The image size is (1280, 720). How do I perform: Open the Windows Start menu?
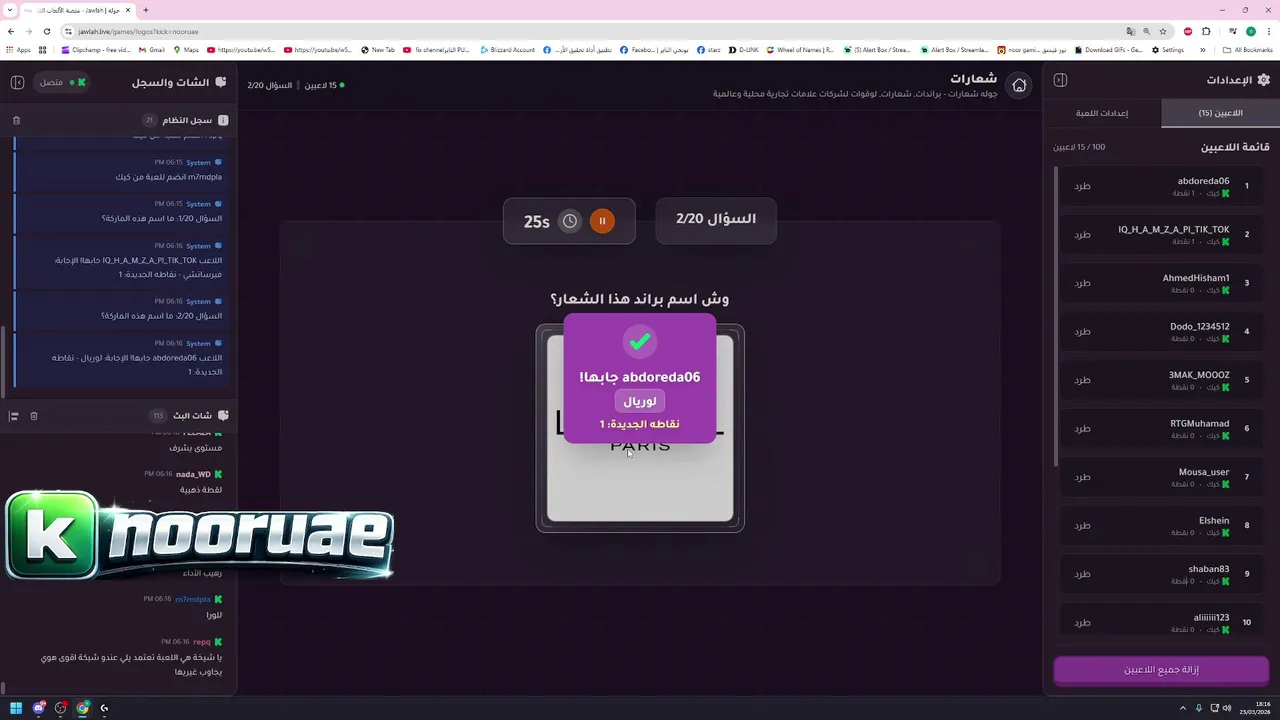(x=16, y=708)
